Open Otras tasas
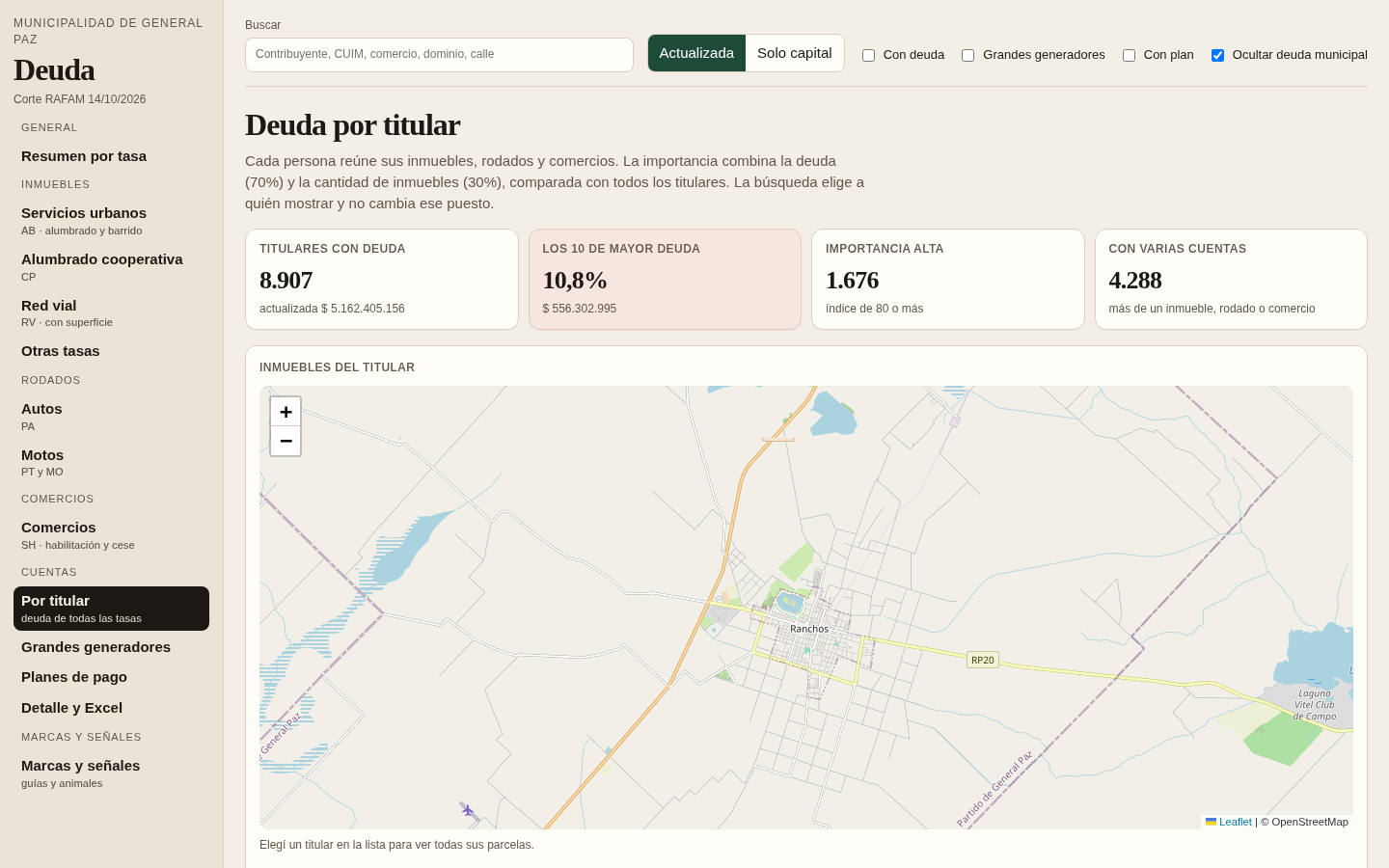 coord(111,351)
